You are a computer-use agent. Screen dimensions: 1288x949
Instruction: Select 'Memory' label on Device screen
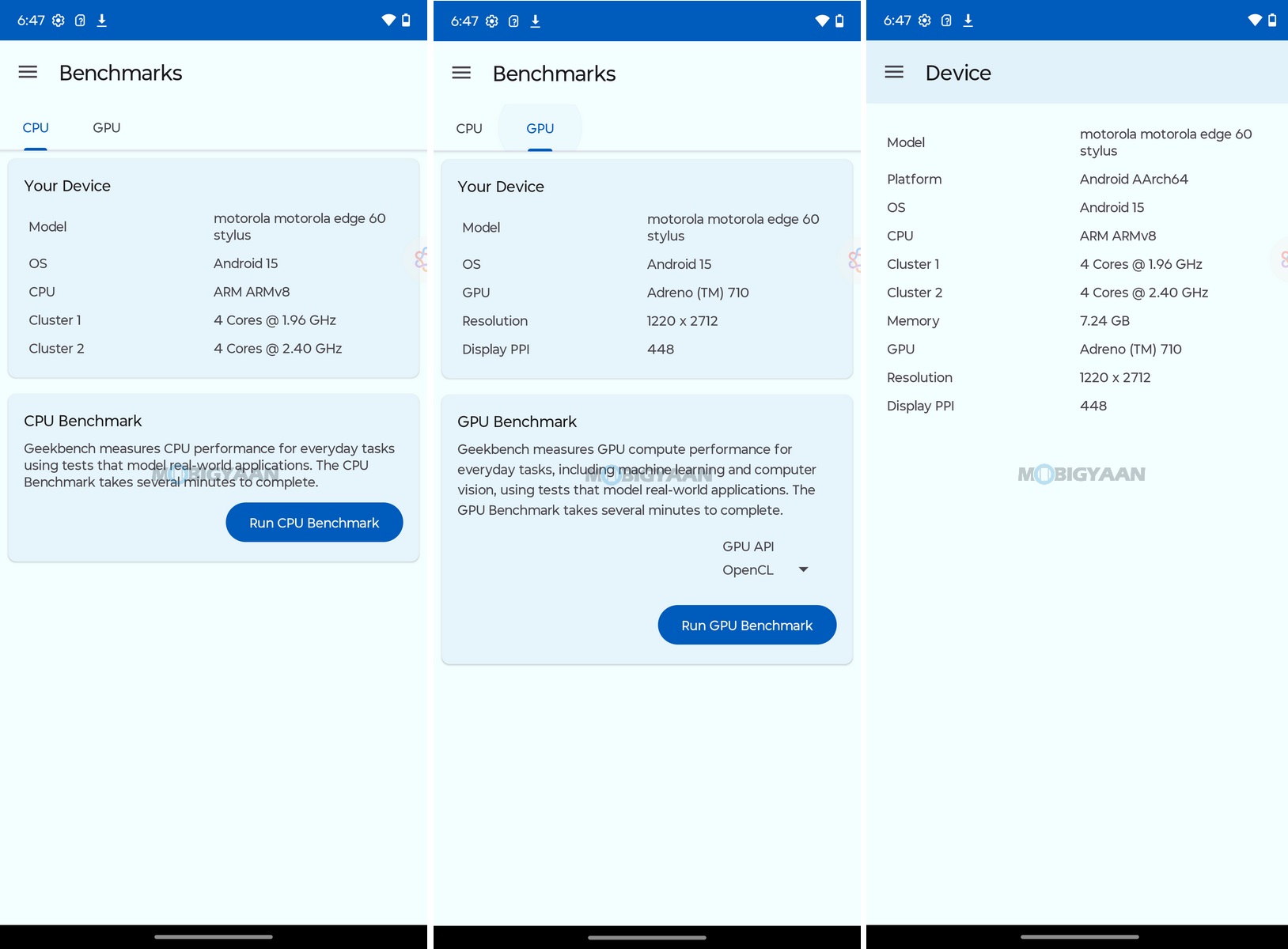pos(913,321)
